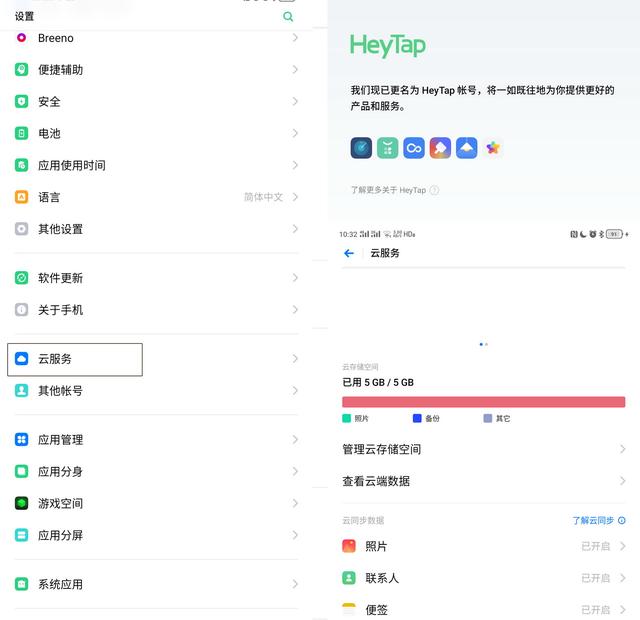Tap the red cloud storage usage bar
The height and width of the screenshot is (620, 640).
[484, 402]
